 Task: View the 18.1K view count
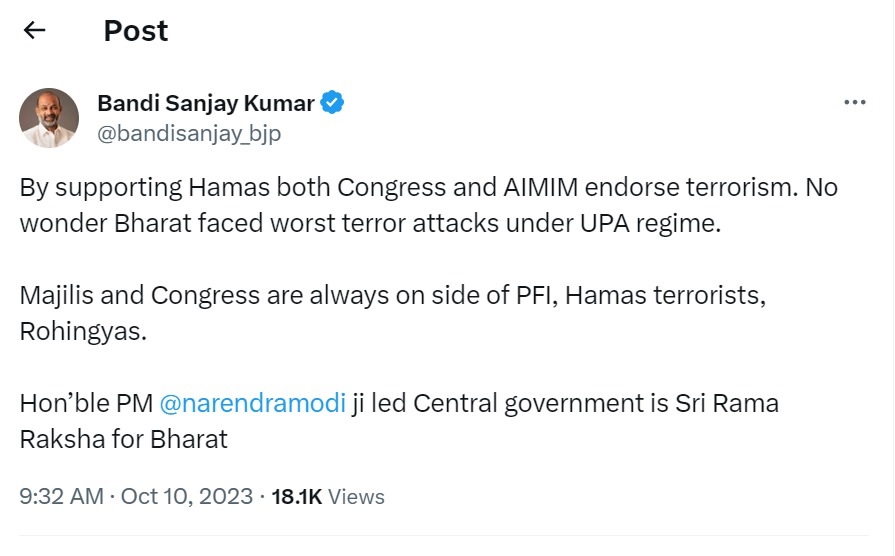(298, 496)
